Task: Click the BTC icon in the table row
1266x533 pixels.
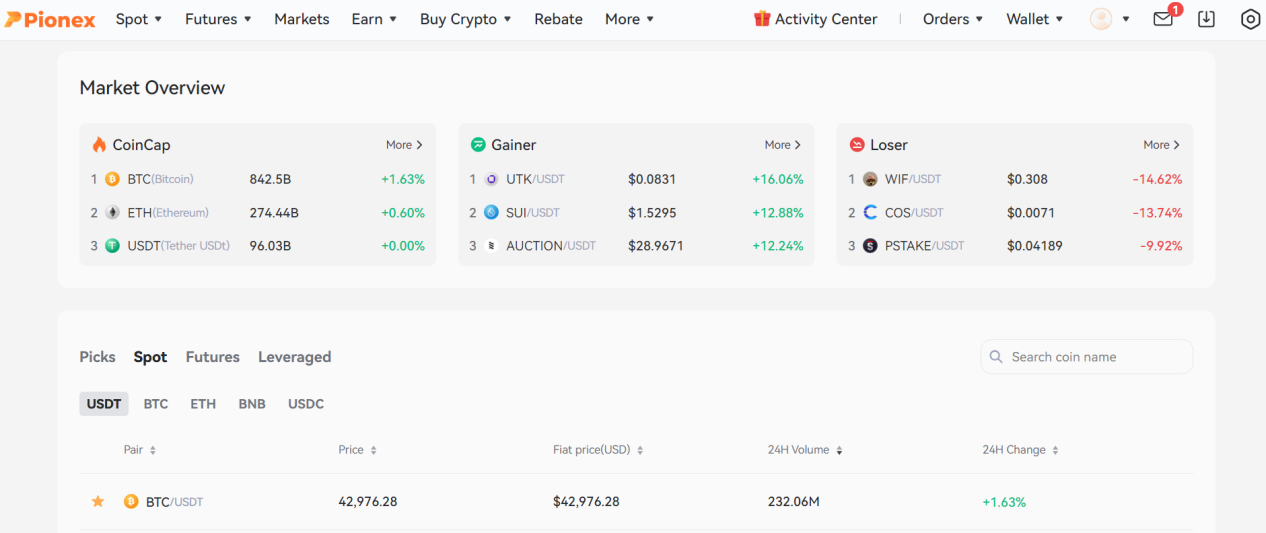Action: click(131, 501)
